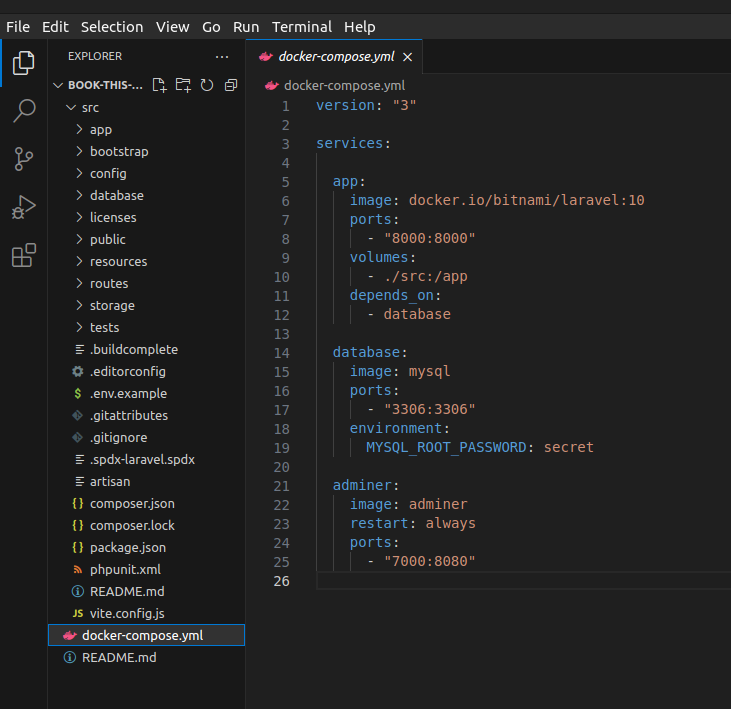Click the depends_on key in editor
731x709 pixels.
392,296
